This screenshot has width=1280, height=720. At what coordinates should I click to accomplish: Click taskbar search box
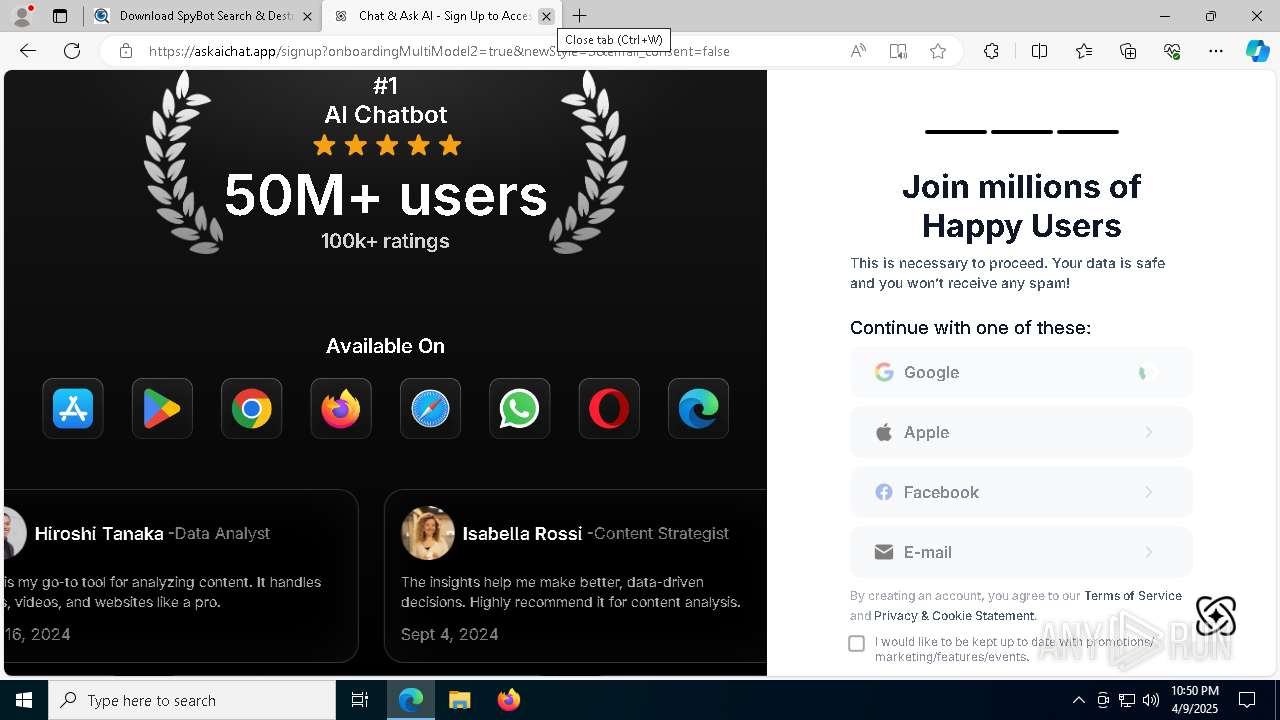pyautogui.click(x=192, y=700)
